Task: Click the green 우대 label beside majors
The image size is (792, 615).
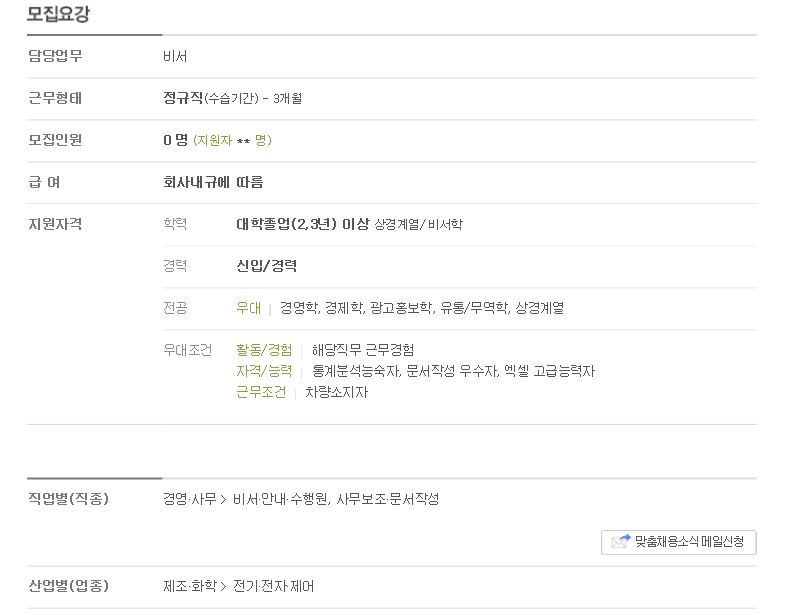Action: coord(249,308)
